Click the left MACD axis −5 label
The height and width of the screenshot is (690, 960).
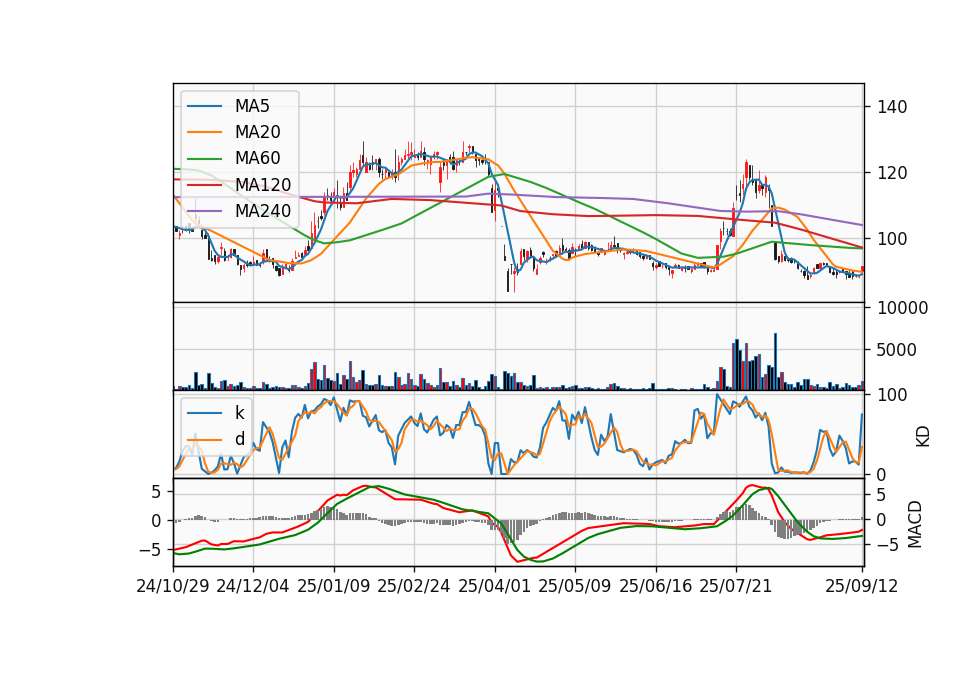tap(151, 550)
